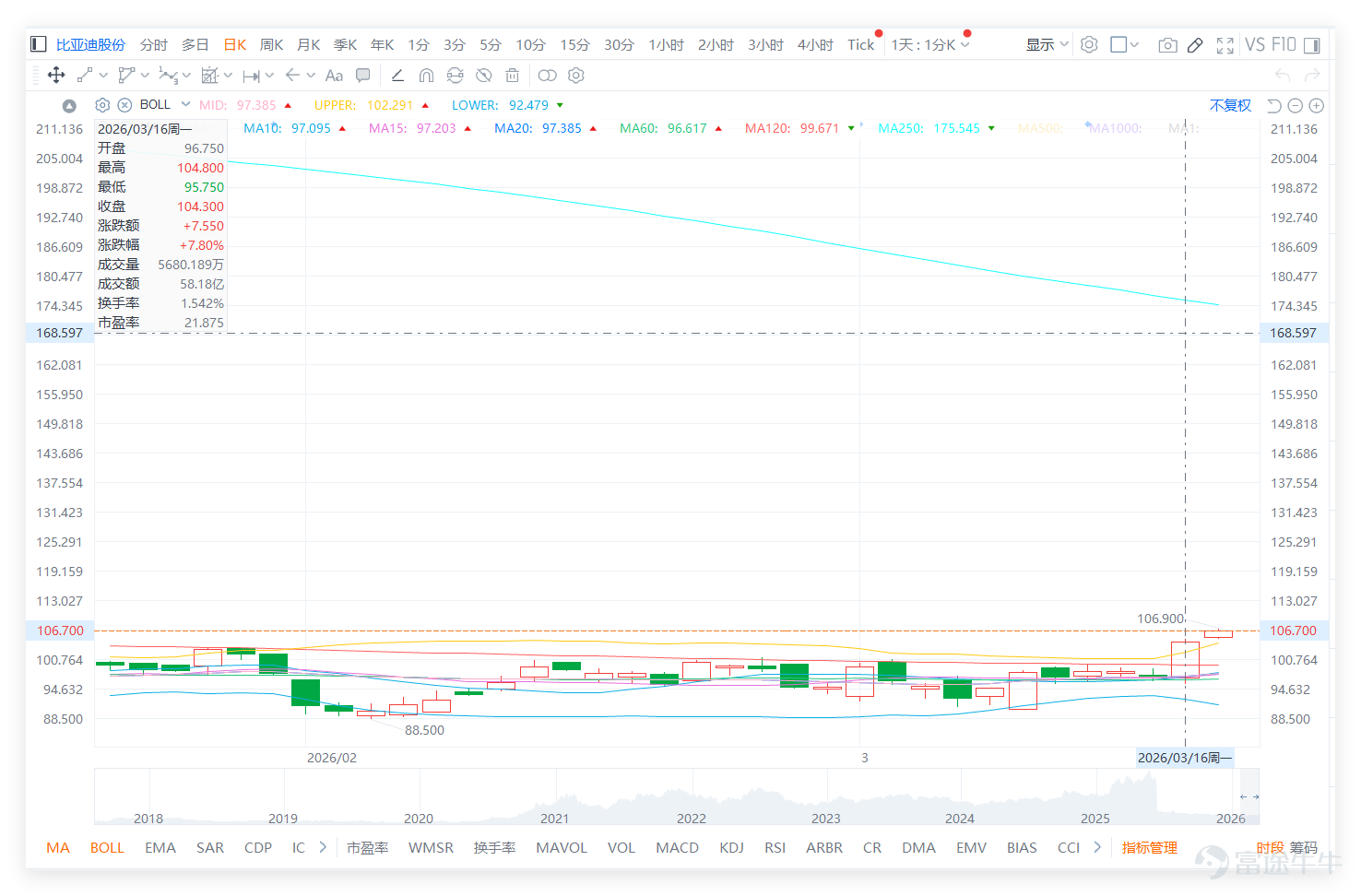The width and height of the screenshot is (1361, 896).
Task: Select the Aa text annotation tool
Action: [334, 76]
